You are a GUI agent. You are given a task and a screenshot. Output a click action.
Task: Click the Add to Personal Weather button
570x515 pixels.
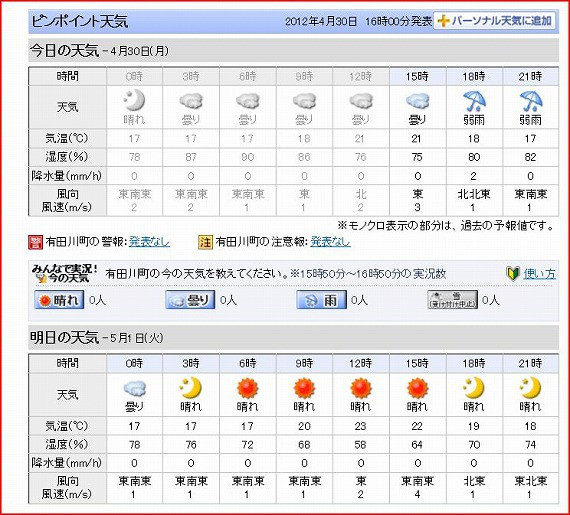[494, 21]
